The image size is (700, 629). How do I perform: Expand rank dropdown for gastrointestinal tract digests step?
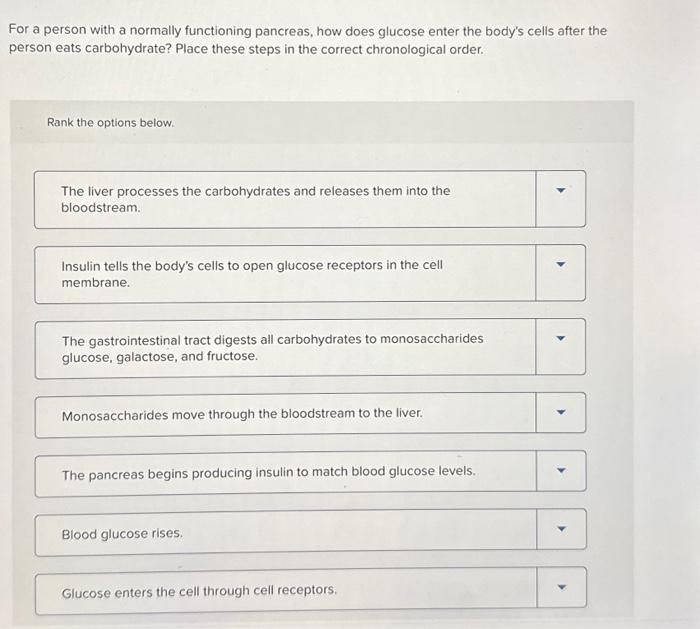(x=561, y=347)
